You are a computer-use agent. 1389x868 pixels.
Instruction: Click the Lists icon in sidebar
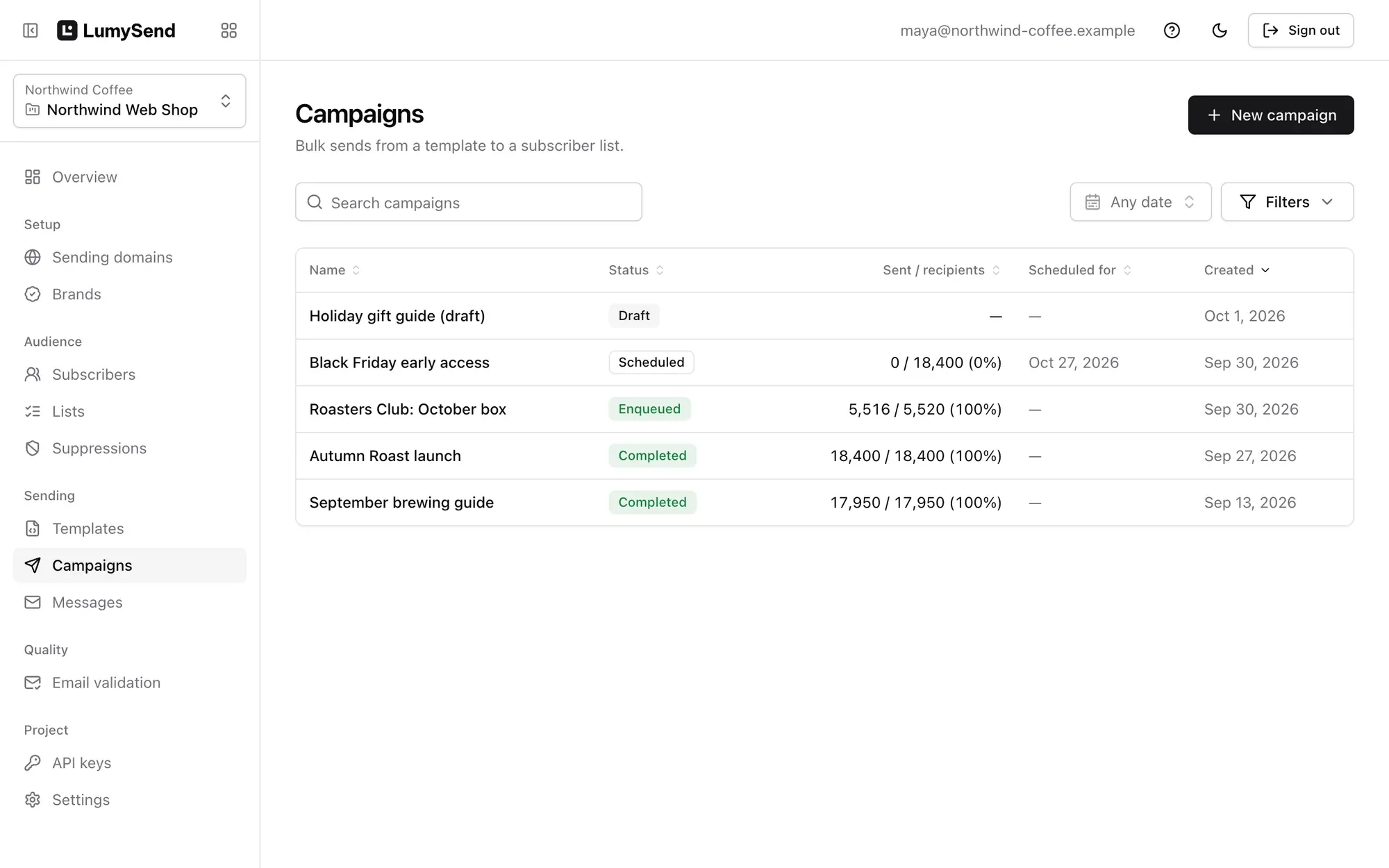click(x=33, y=411)
